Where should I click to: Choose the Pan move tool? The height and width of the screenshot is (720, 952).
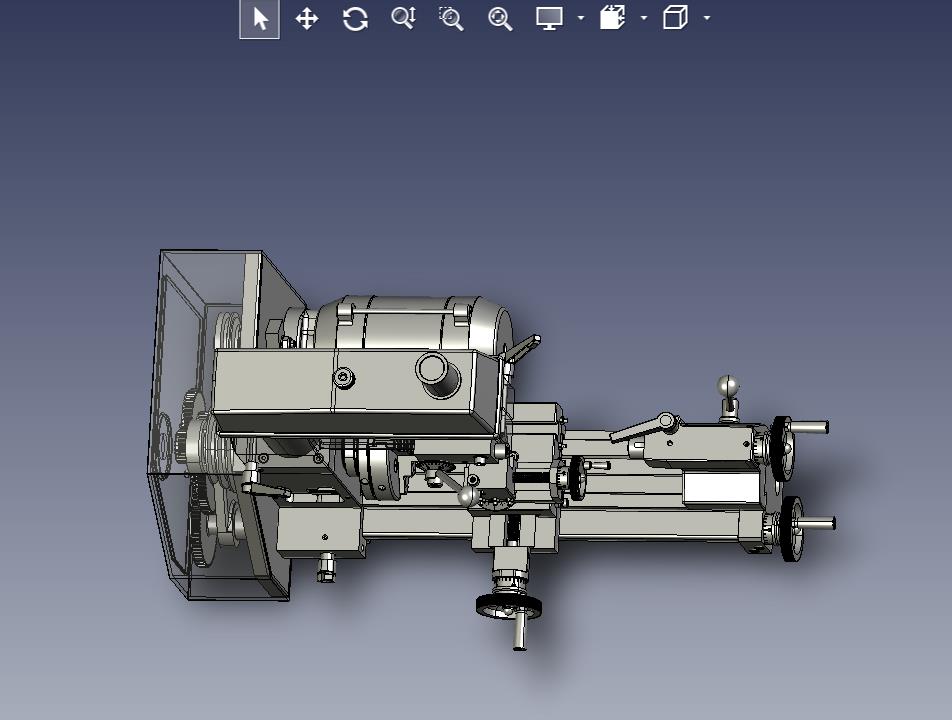coord(307,19)
